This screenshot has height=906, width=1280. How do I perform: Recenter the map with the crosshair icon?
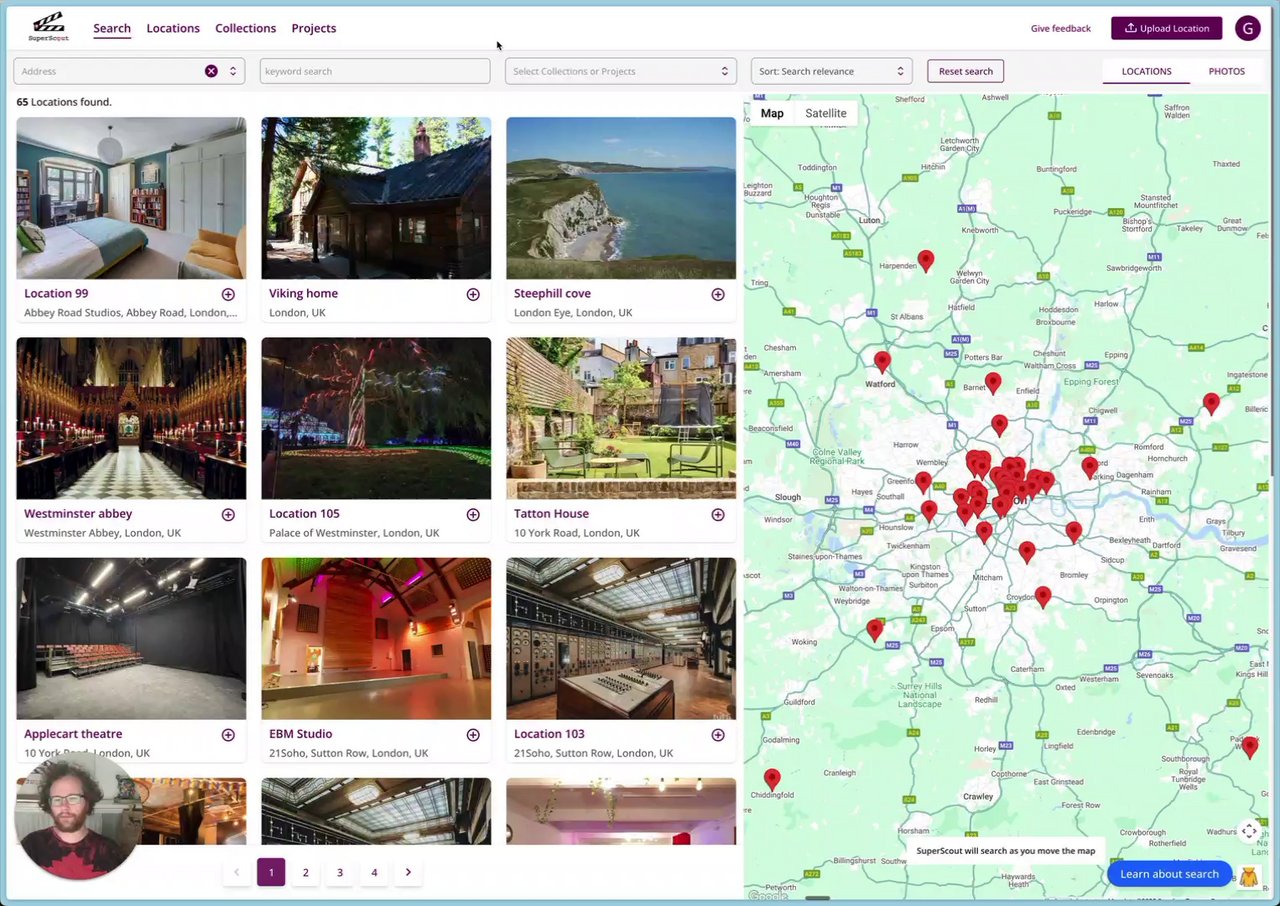(x=1249, y=831)
